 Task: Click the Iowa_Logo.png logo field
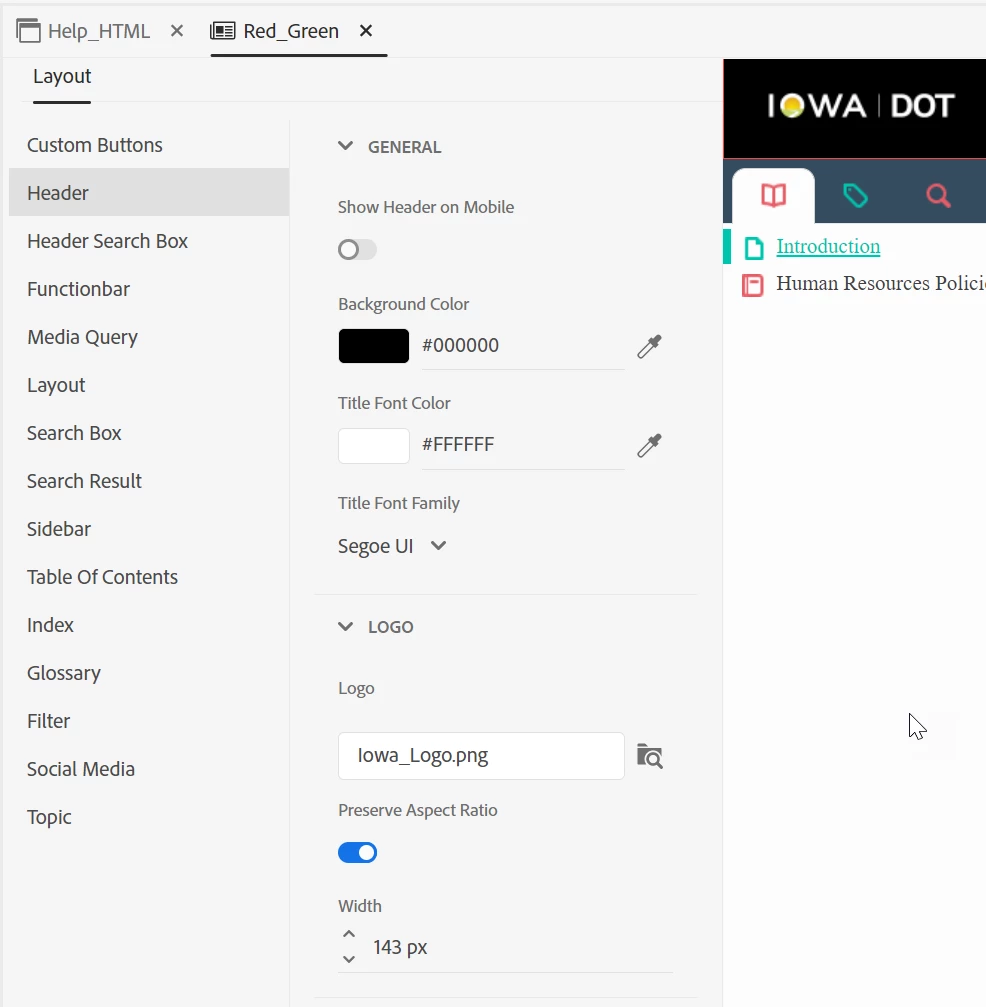pyautogui.click(x=481, y=756)
